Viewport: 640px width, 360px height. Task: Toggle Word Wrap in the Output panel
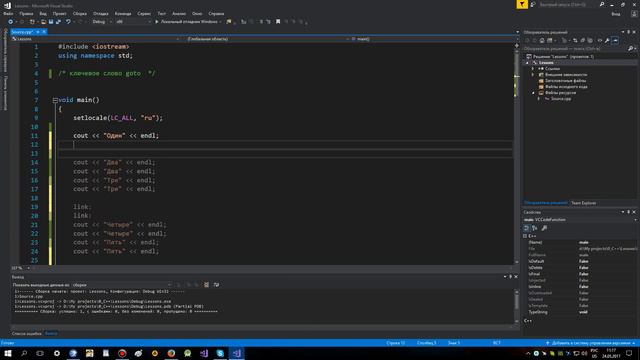(216, 285)
